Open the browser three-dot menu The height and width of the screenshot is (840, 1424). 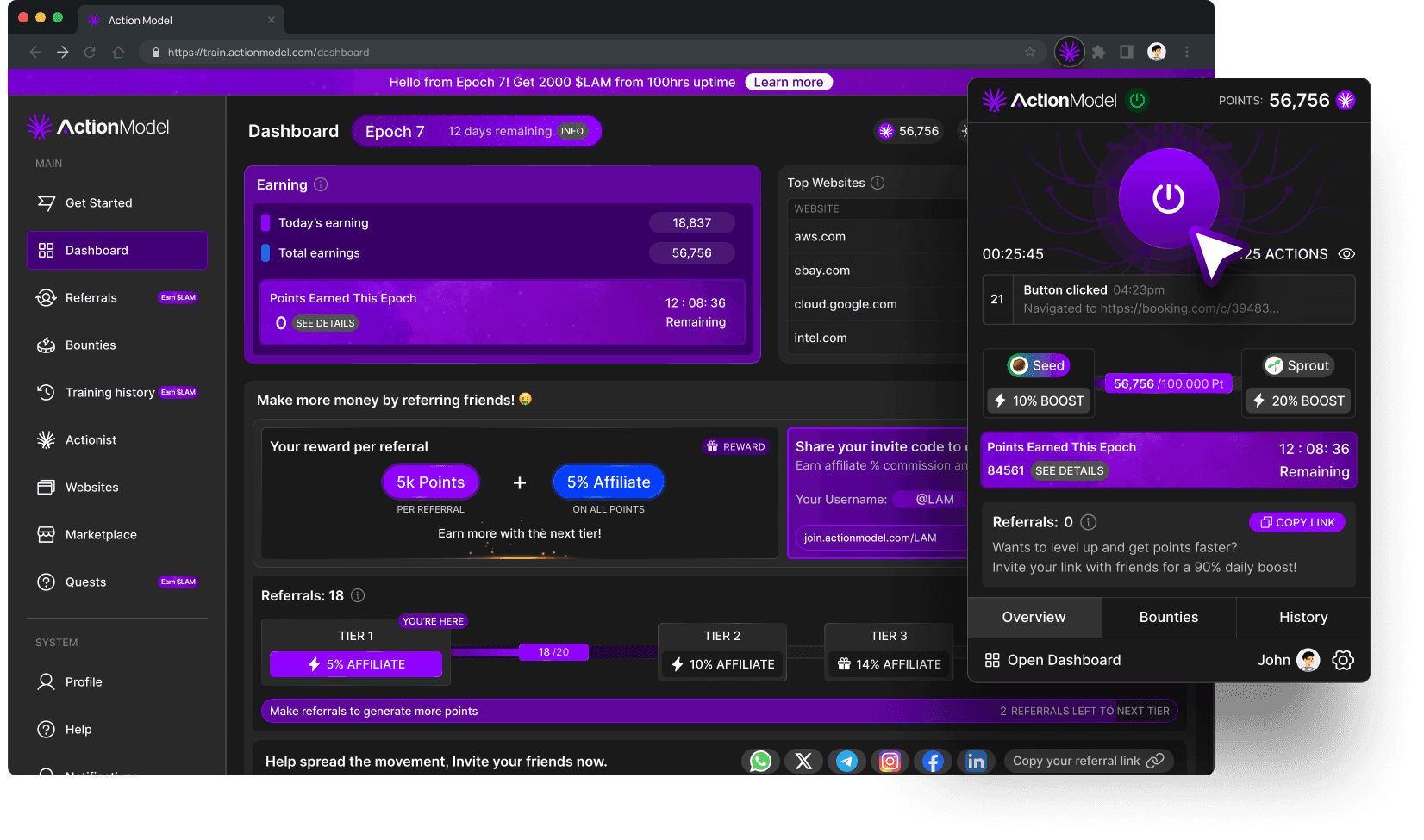click(x=1187, y=53)
